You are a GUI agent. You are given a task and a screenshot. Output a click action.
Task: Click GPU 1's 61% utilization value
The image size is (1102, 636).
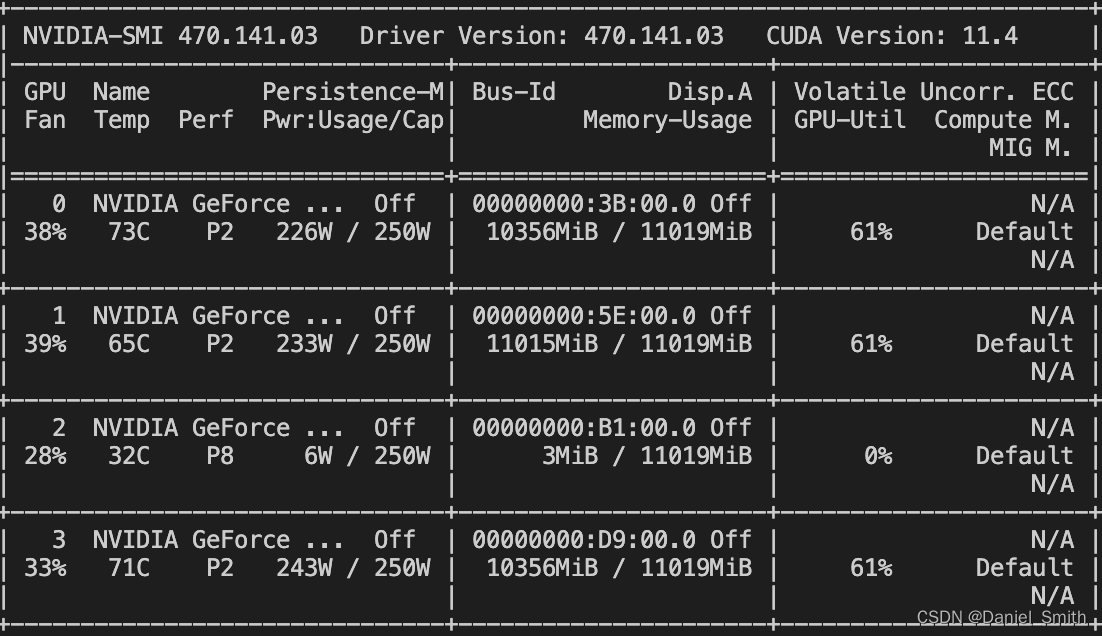[x=871, y=344]
